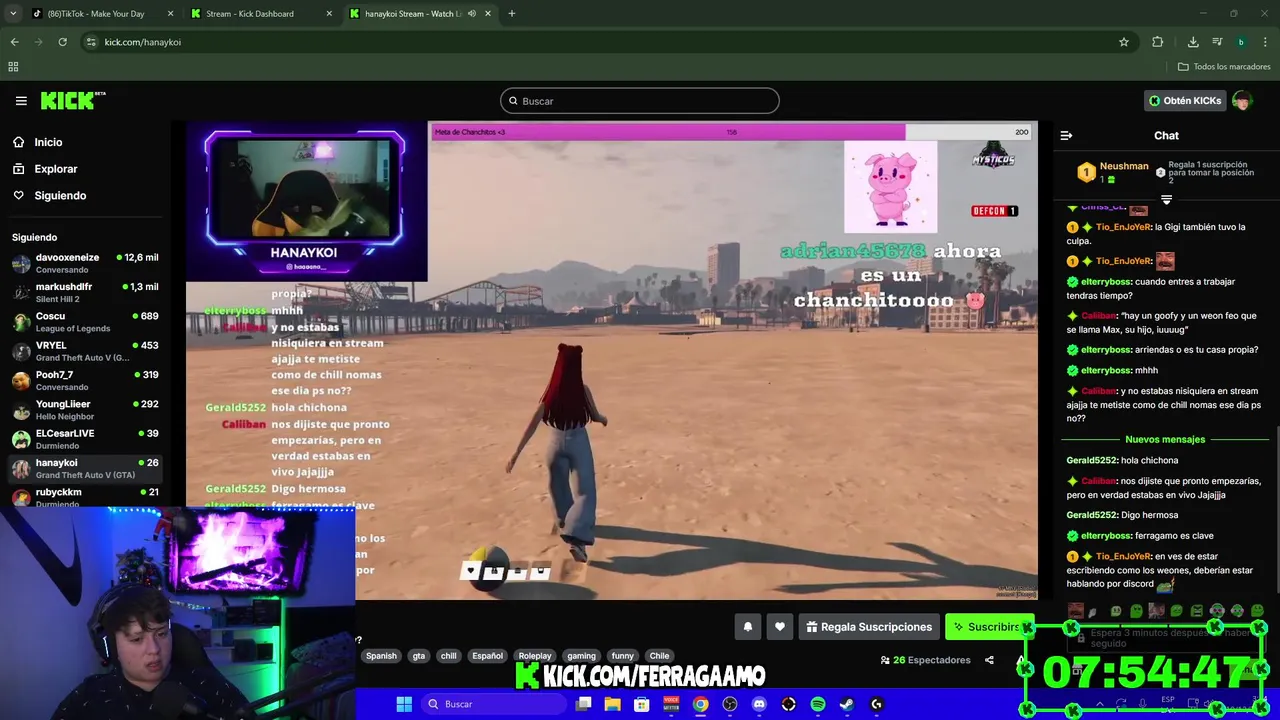Click the Obtén KICKs button
The width and height of the screenshot is (1280, 720).
tap(1185, 101)
